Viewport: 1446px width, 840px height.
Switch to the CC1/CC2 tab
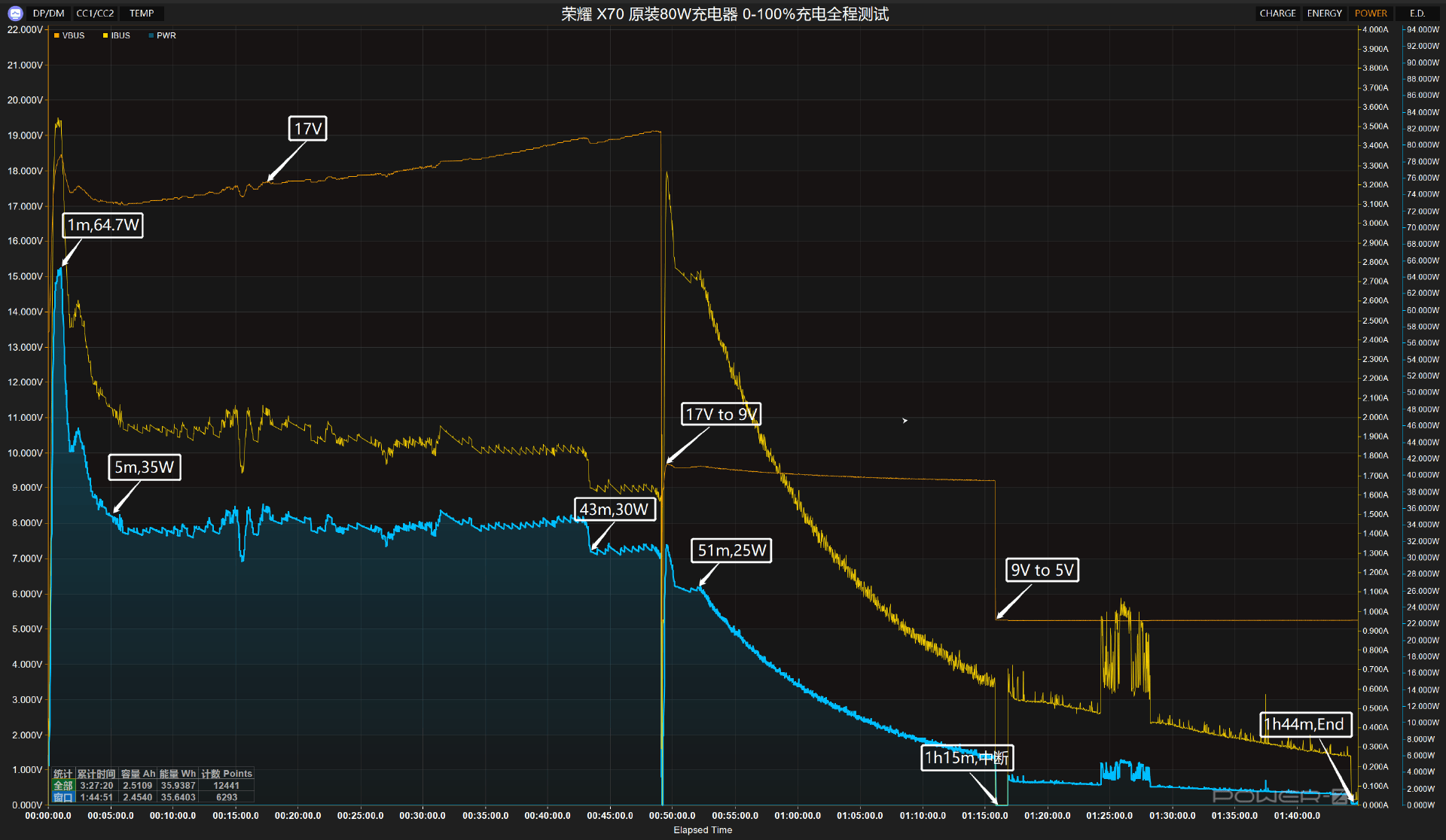tap(95, 14)
